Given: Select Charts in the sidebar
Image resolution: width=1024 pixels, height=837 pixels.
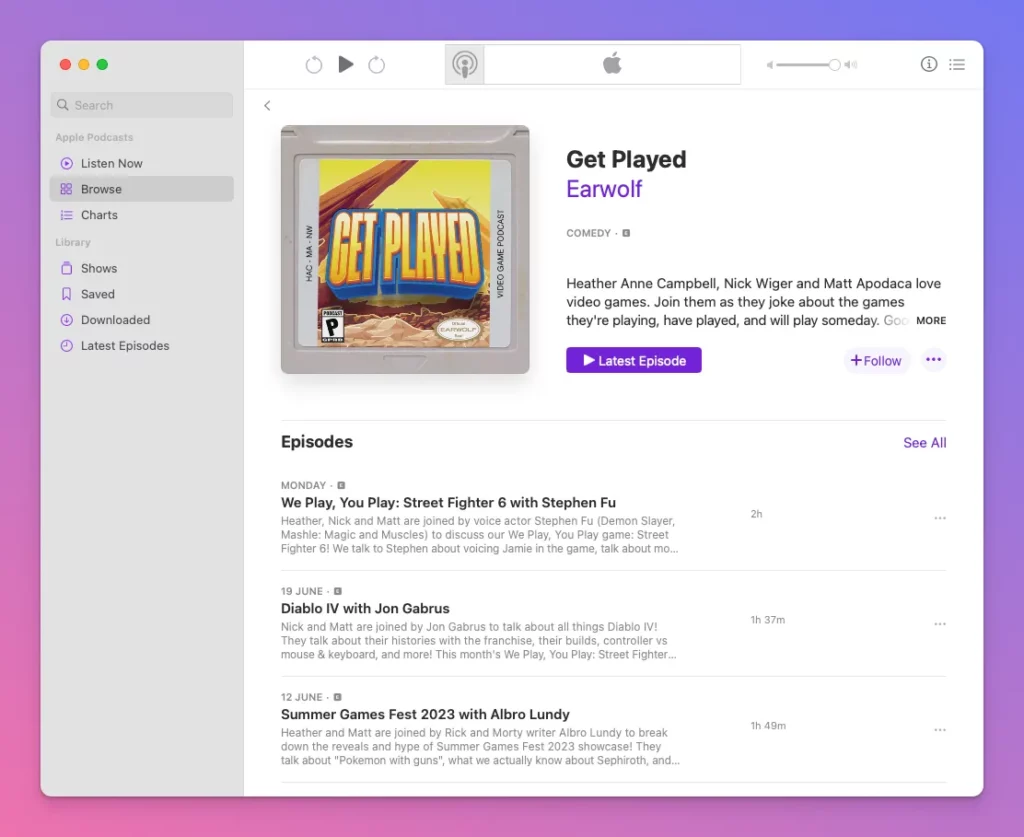Looking at the screenshot, I should click(x=99, y=215).
